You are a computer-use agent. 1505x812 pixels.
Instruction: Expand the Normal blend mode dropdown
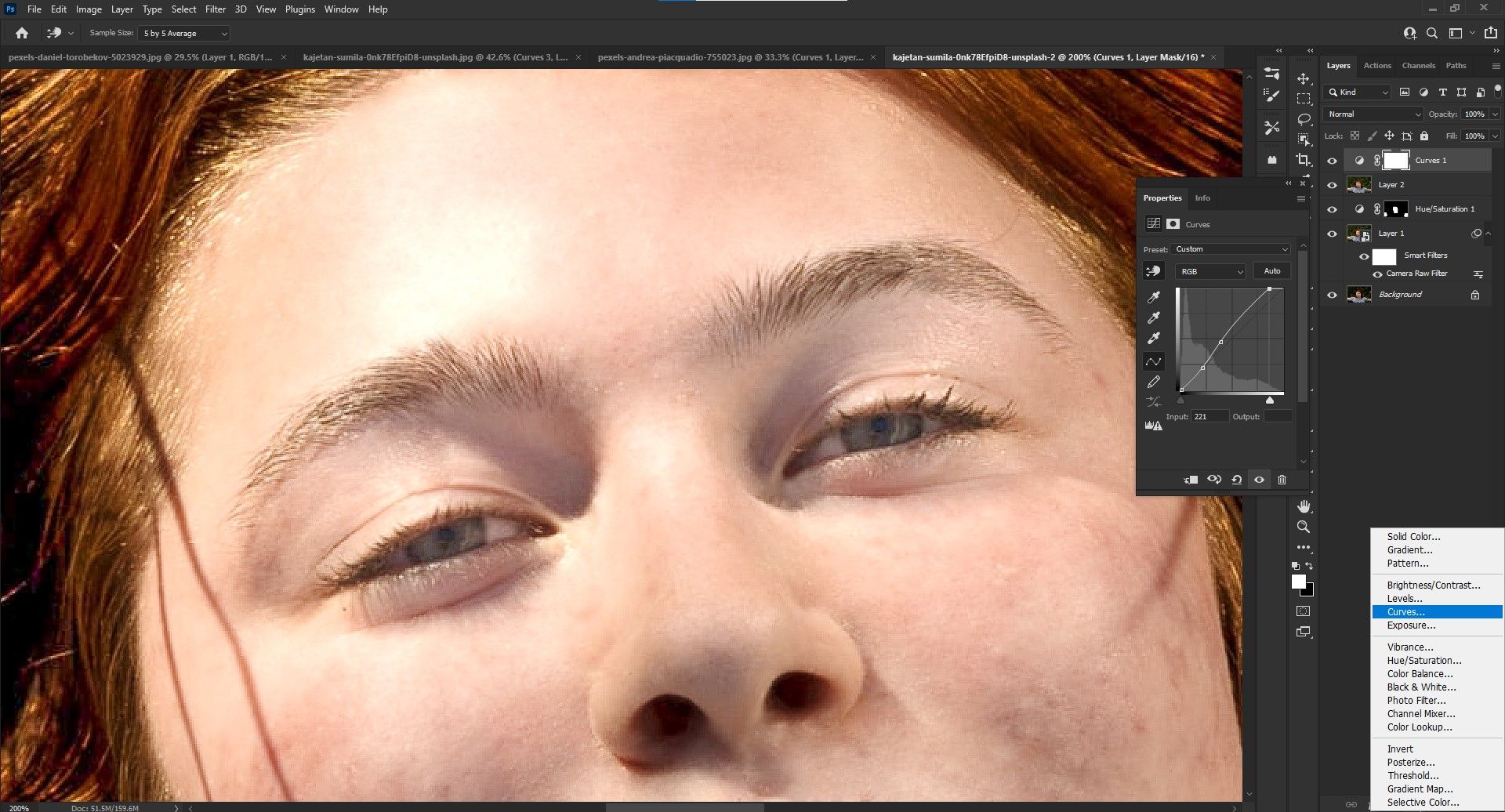(1373, 114)
